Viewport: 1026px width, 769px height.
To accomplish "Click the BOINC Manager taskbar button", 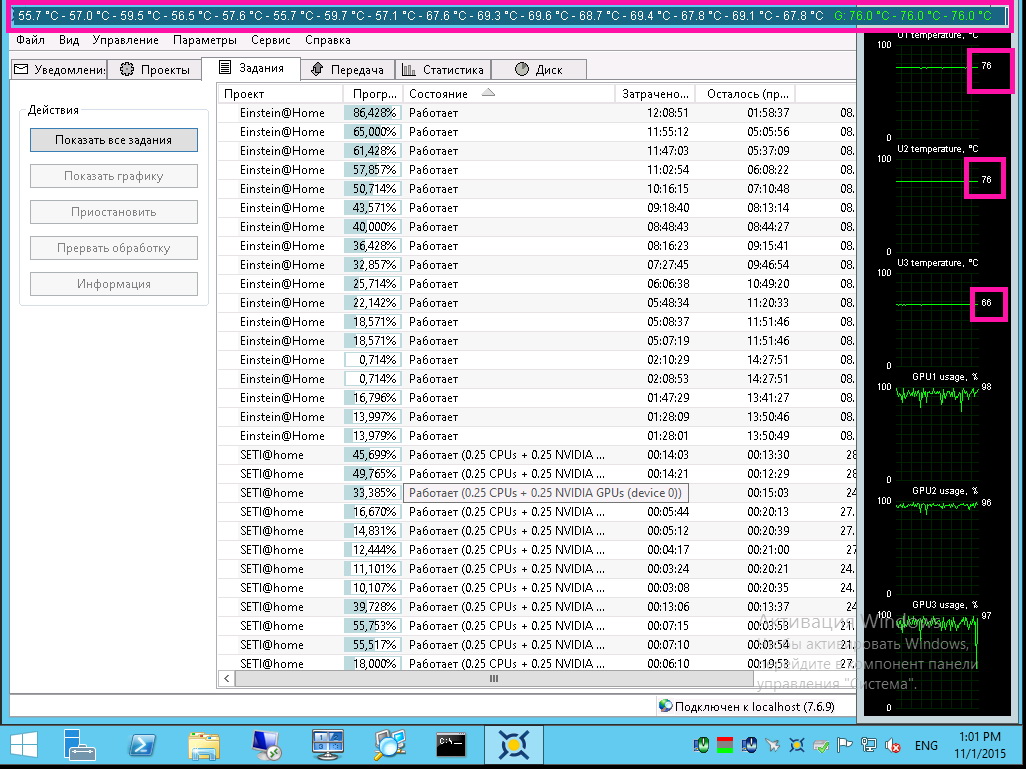I will [x=513, y=745].
